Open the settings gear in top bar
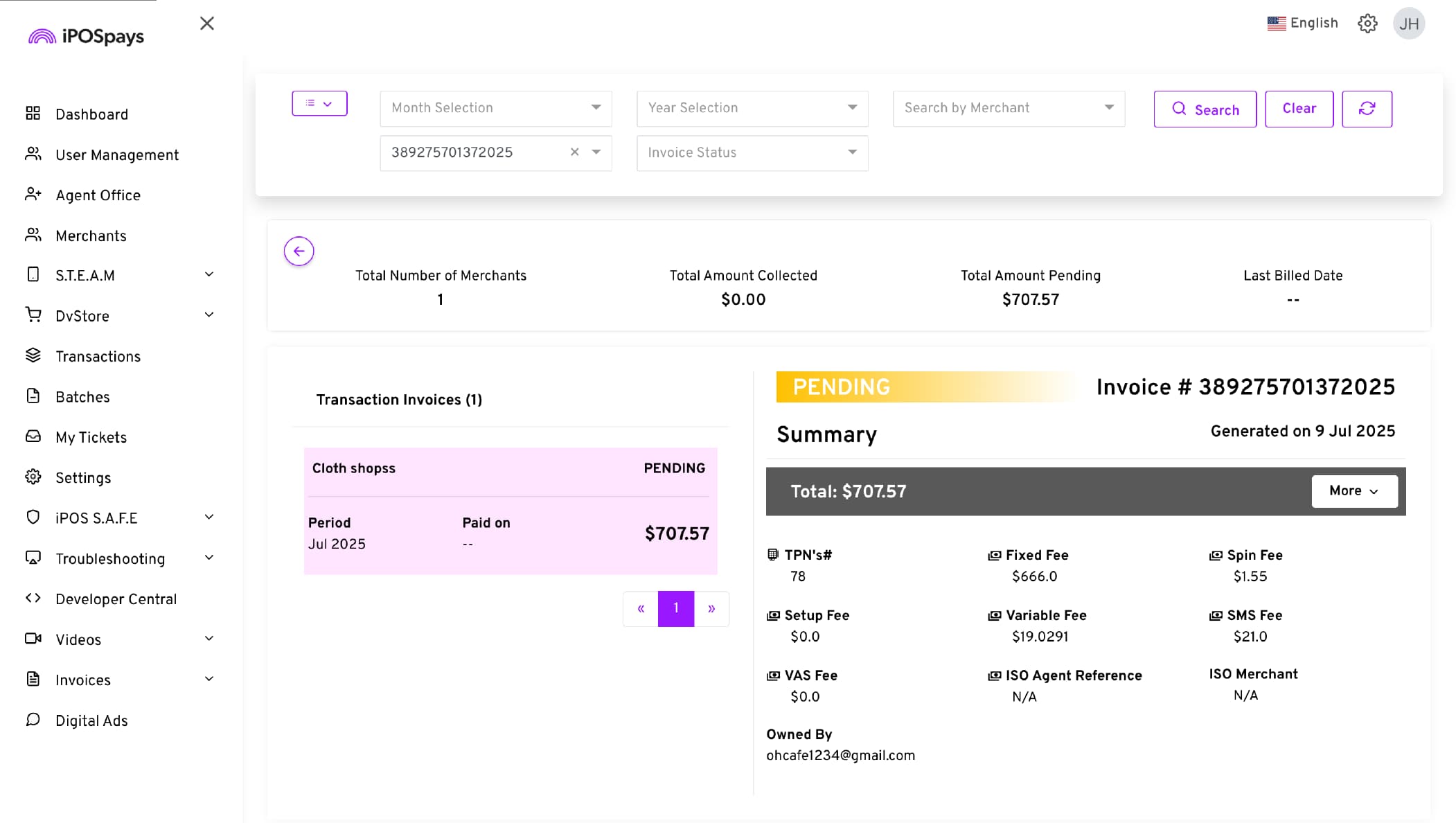 1367,24
